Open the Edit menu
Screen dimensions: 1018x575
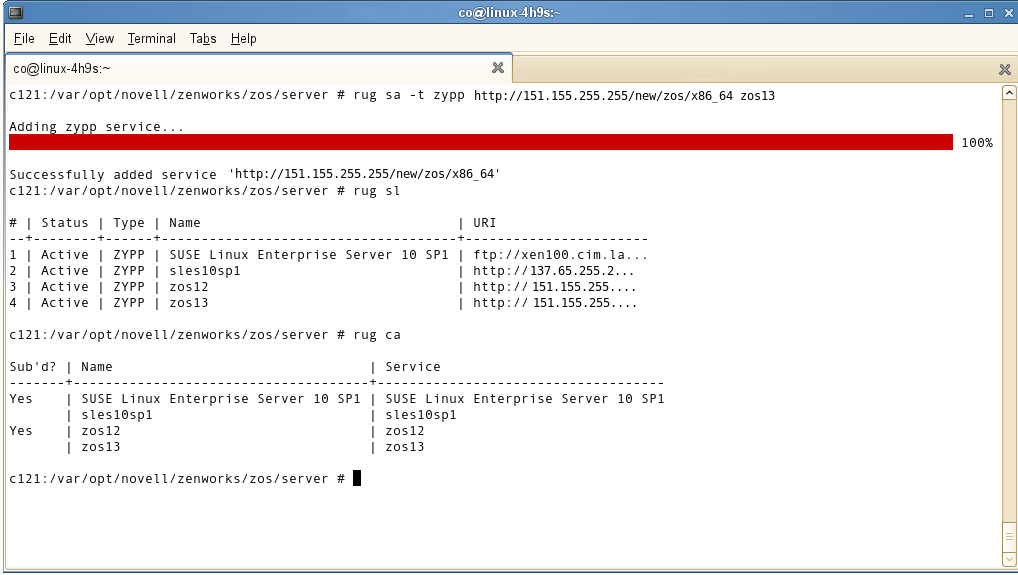click(60, 39)
